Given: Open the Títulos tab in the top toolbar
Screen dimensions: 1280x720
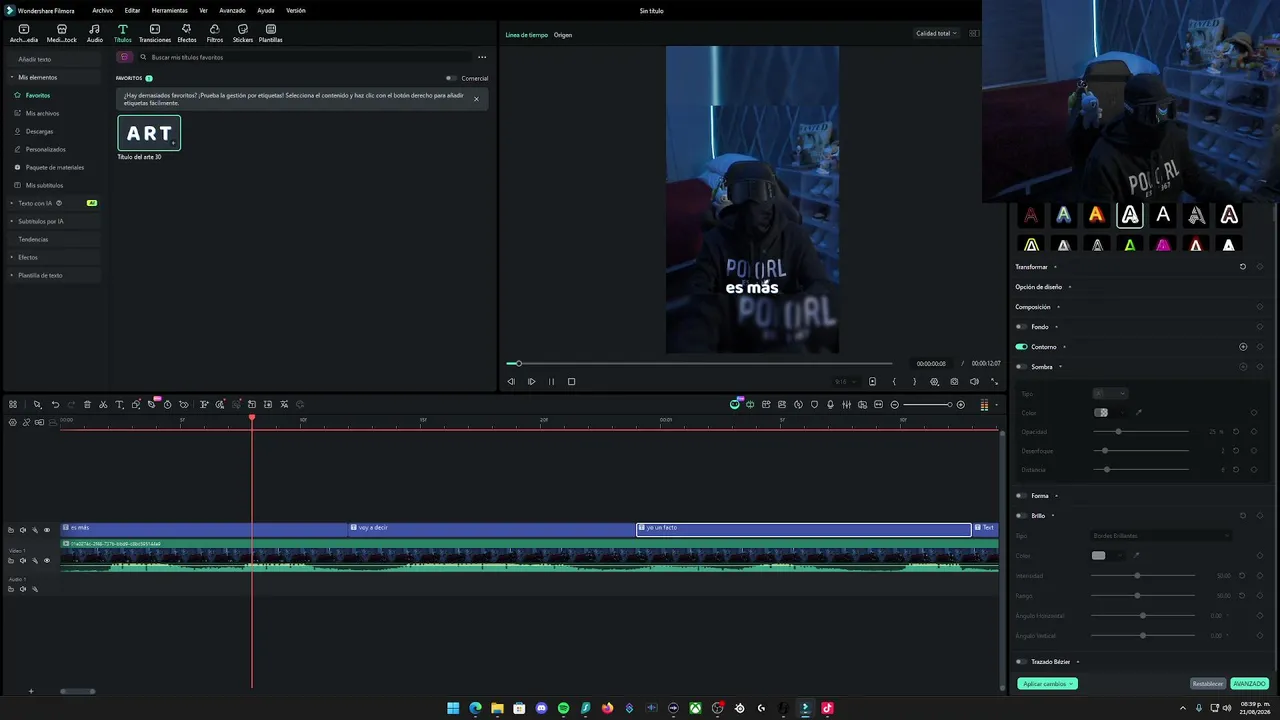Looking at the screenshot, I should 123,33.
